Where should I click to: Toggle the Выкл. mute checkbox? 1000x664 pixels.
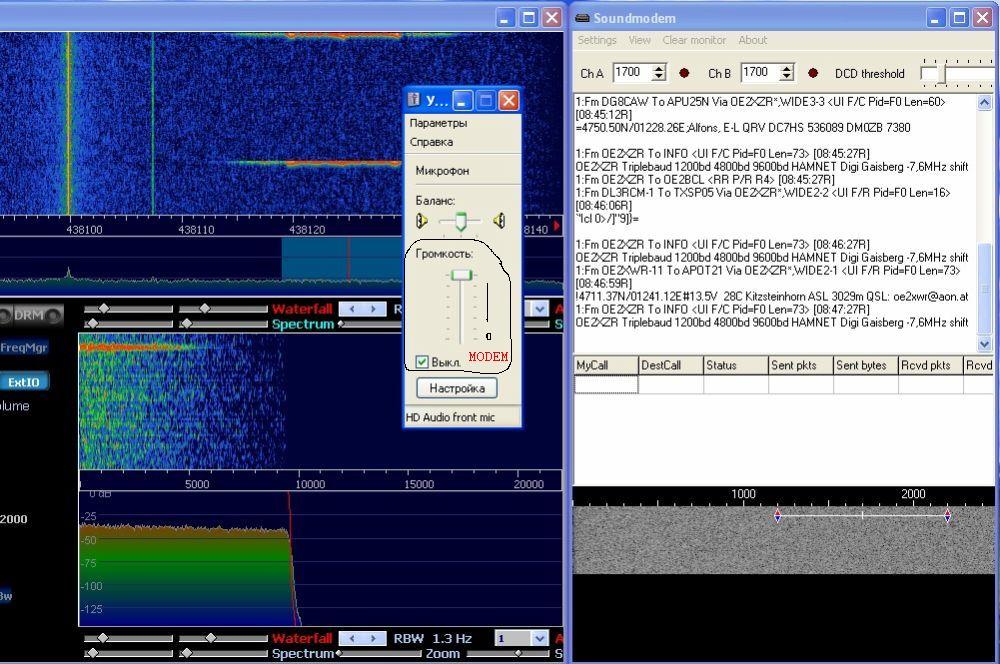tap(422, 362)
